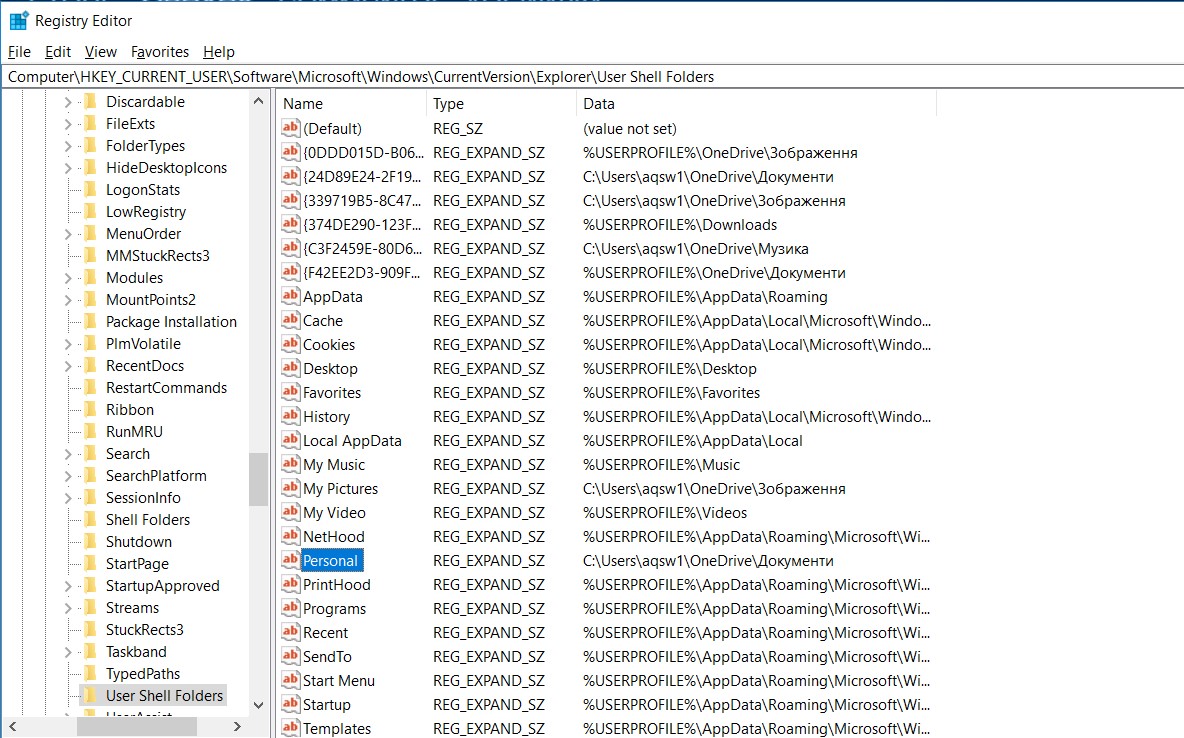Click the icon beside My Video value
The image size is (1184, 738).
[x=291, y=512]
